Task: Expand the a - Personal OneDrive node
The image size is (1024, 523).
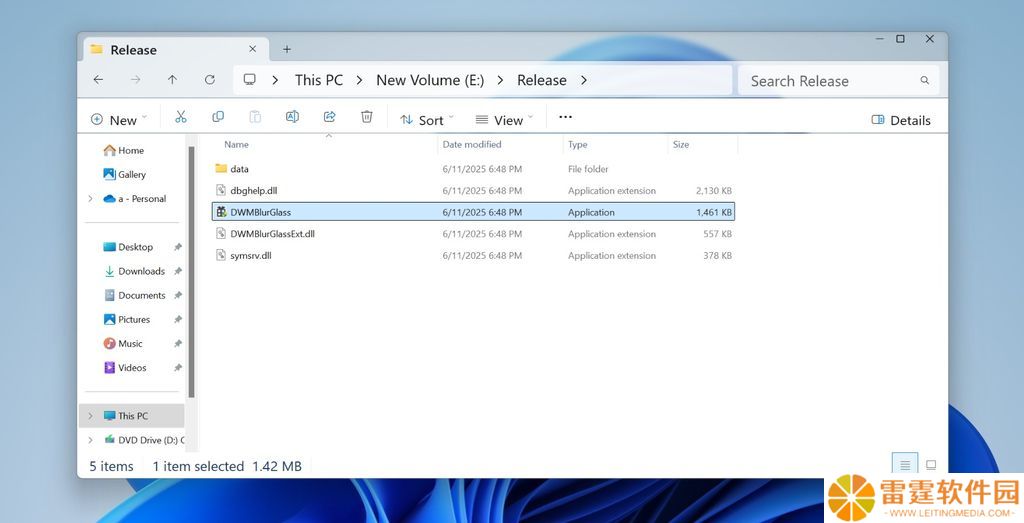Action: pos(90,198)
